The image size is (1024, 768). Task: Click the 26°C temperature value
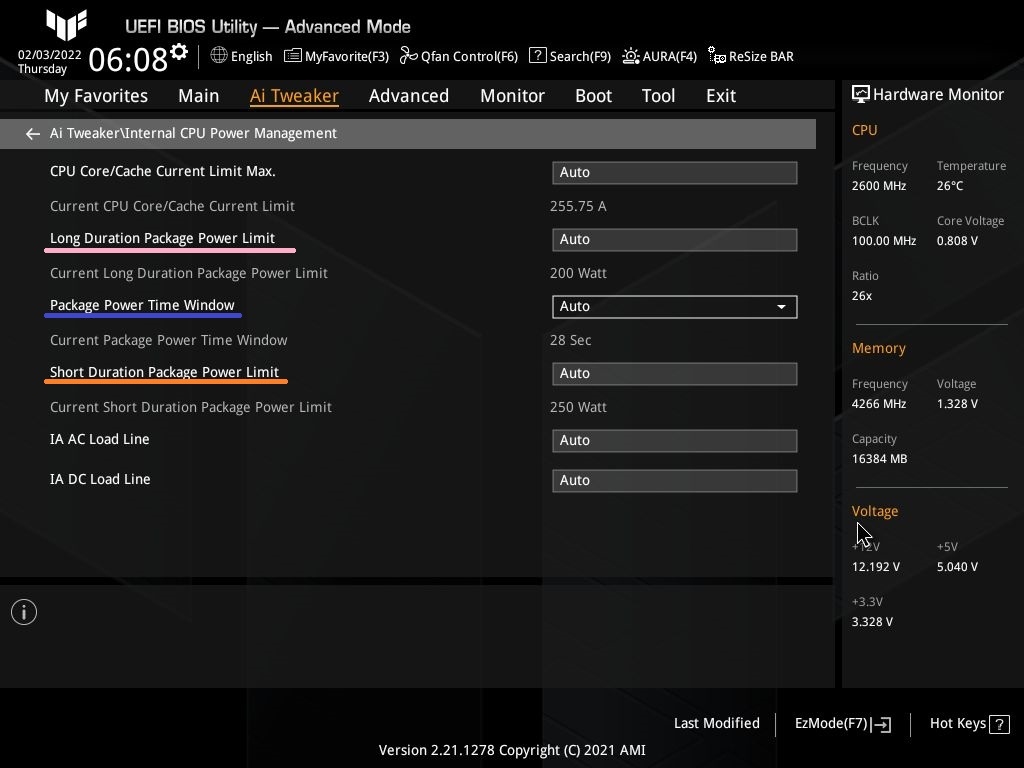pos(950,186)
